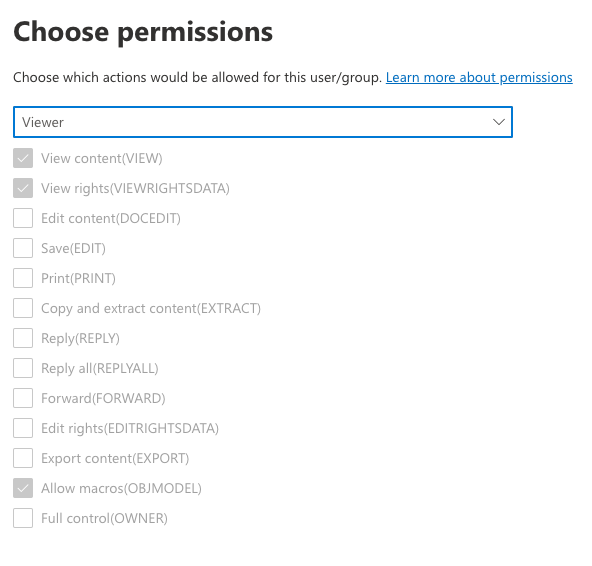Enable the Forward(FORWARD) permission checkbox
592x566 pixels.
pyautogui.click(x=23, y=398)
